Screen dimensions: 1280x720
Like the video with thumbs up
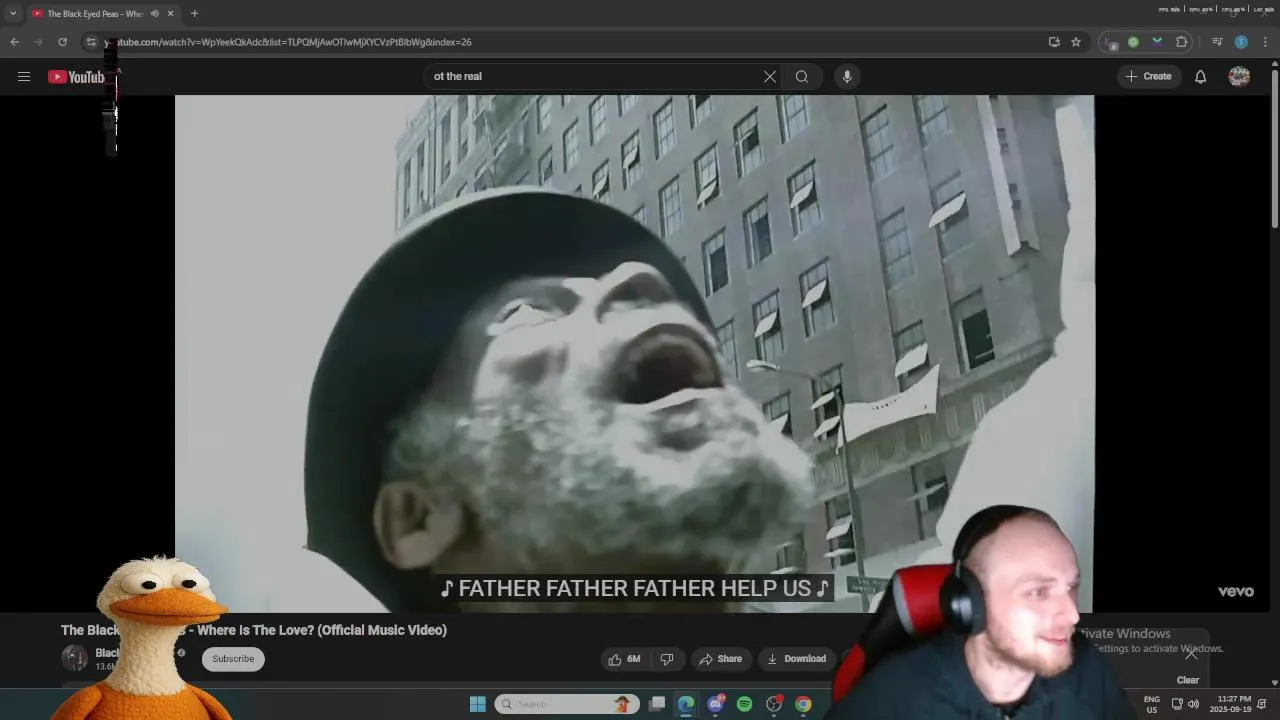pyautogui.click(x=624, y=659)
